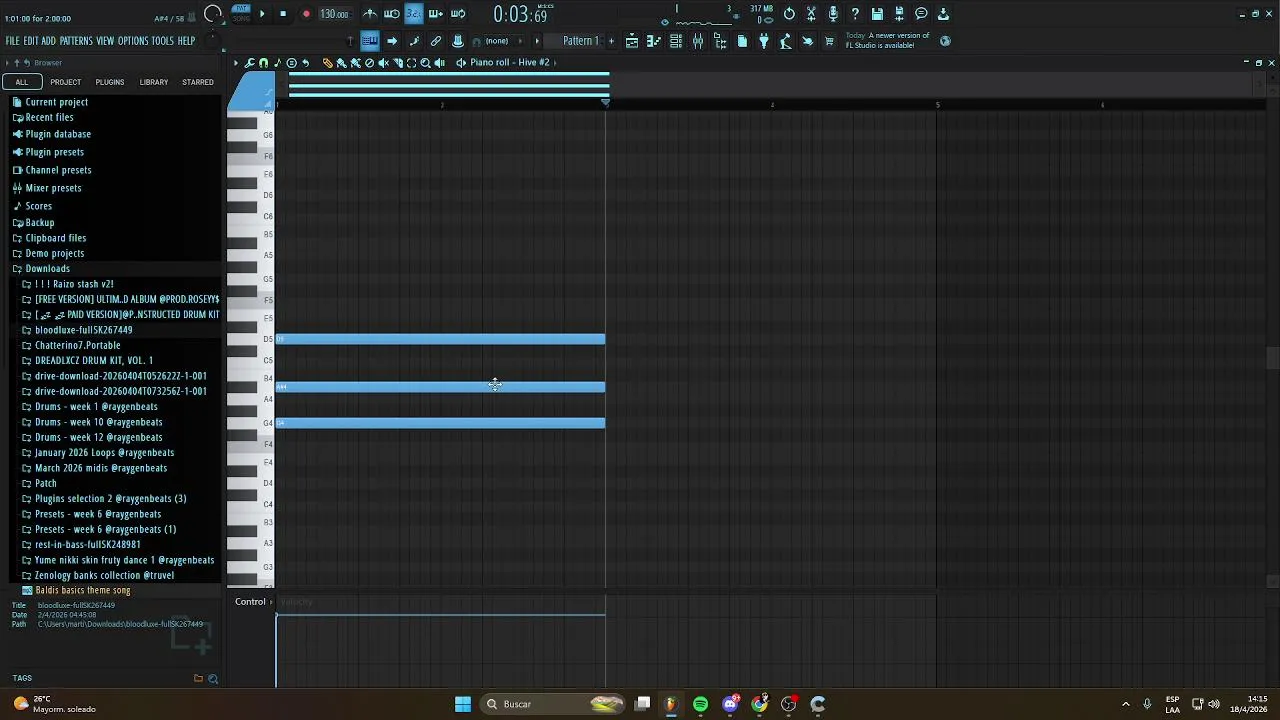The image size is (1280, 720).
Task: Open the OPTIONS menu
Action: pyautogui.click(x=133, y=41)
